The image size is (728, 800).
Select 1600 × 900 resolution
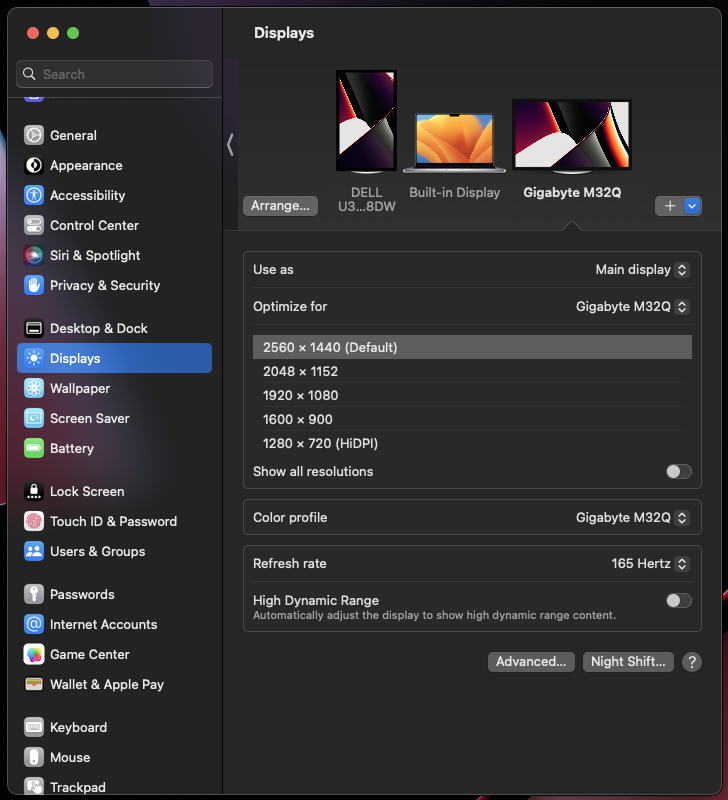[472, 419]
